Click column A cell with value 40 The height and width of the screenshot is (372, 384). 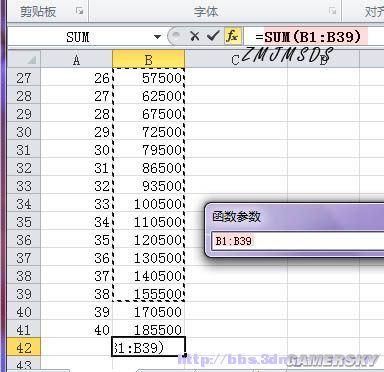pos(77,330)
